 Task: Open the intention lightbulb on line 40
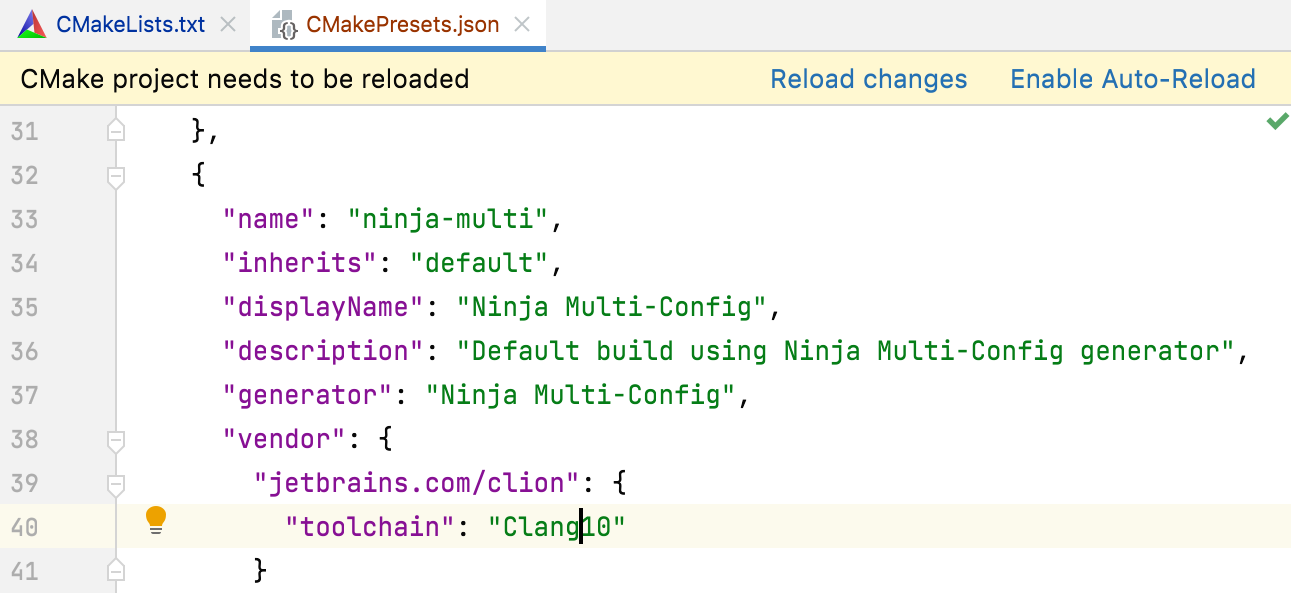click(x=156, y=519)
